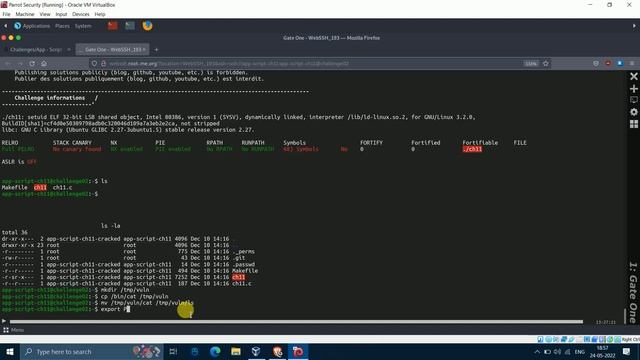Open the Windows Start menu
This screenshot has height=360, width=640.
[x=10, y=351]
